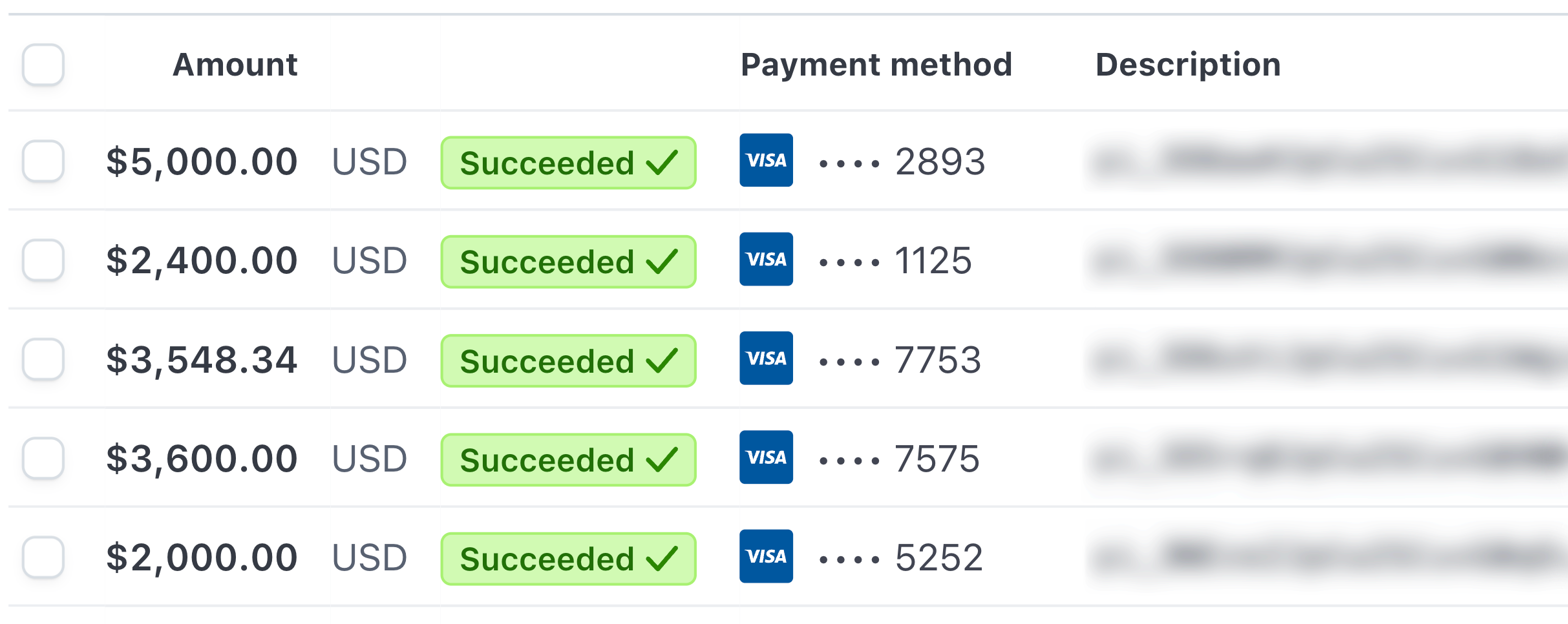Toggle the select-all checkbox in header
This screenshot has width=1568, height=624.
pos(43,65)
